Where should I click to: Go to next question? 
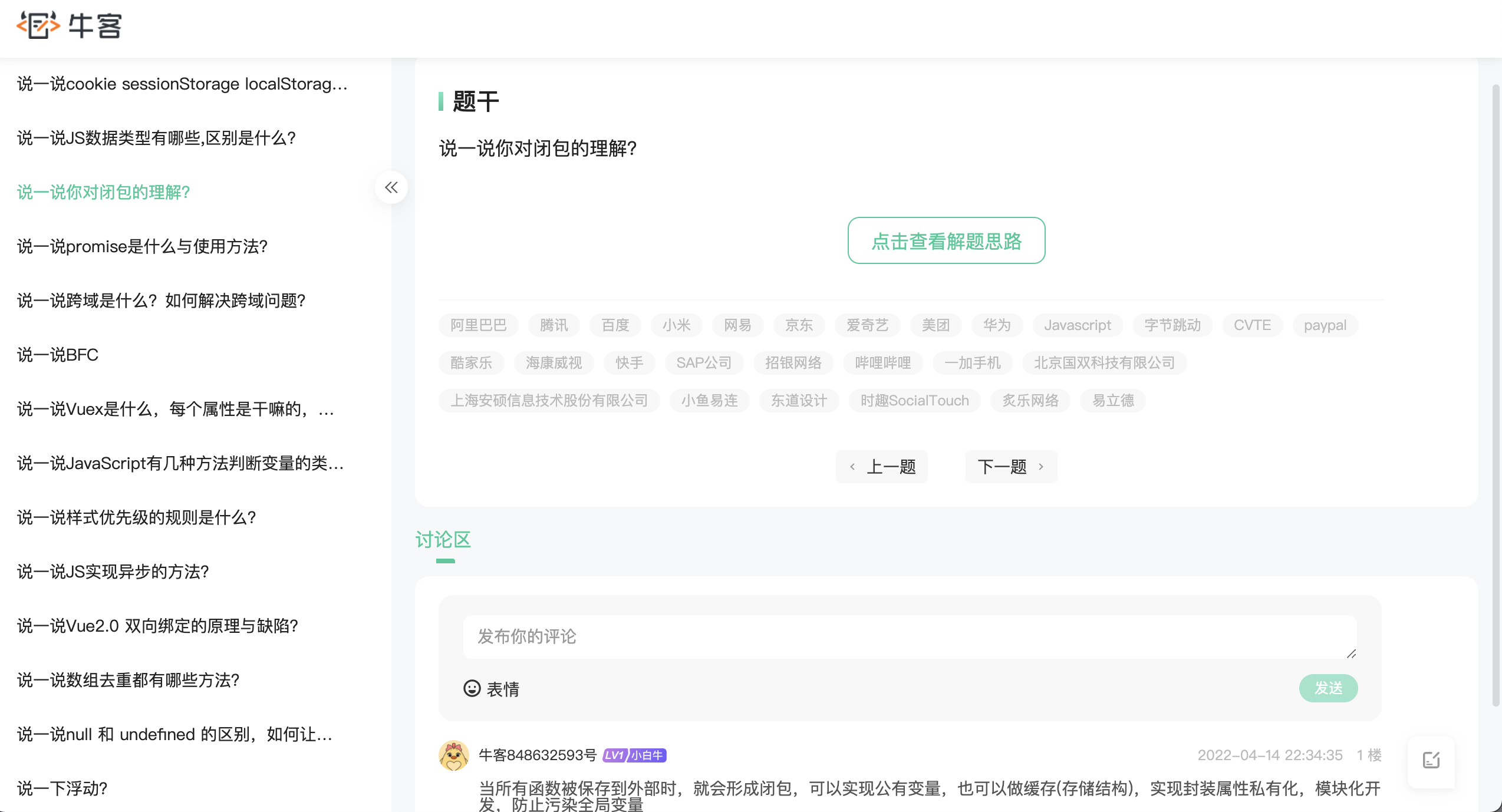pyautogui.click(x=1010, y=467)
